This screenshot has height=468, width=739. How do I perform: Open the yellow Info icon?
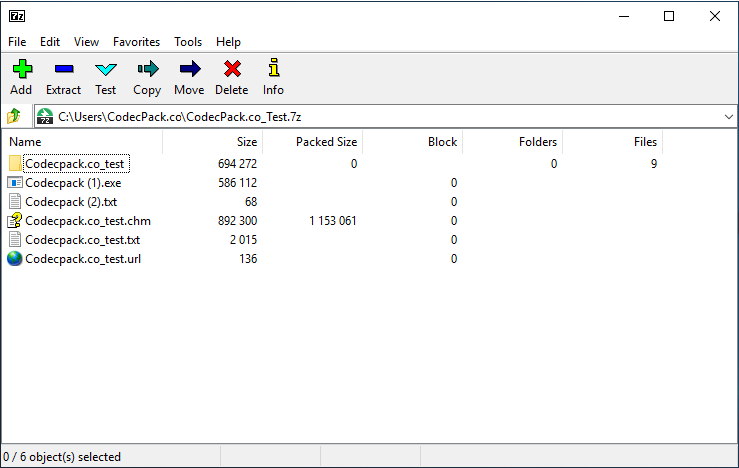(x=273, y=69)
